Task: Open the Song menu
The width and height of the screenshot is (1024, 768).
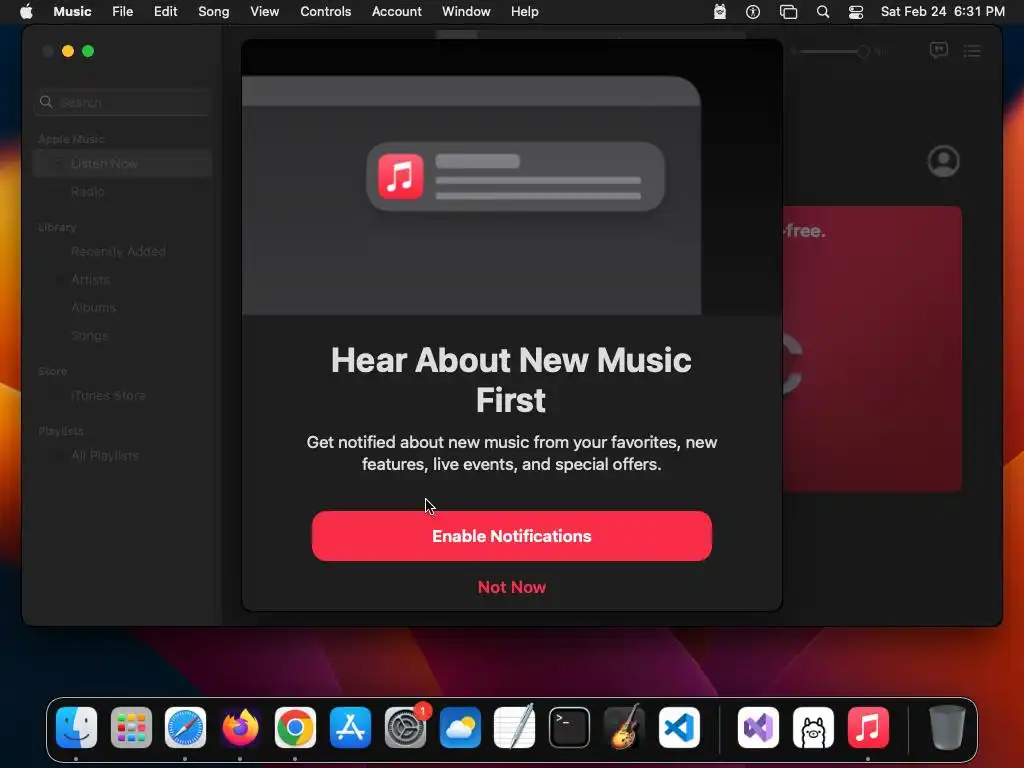Action: [x=214, y=12]
